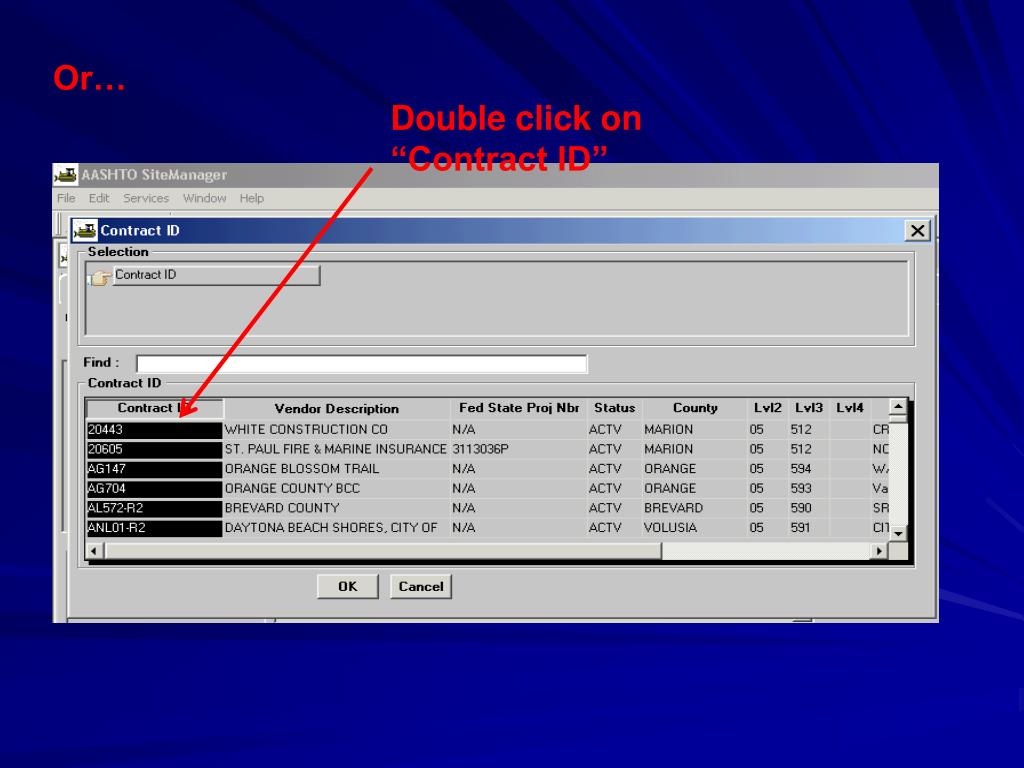Select contract AG704
This screenshot has height=768, width=1024.
coord(154,488)
